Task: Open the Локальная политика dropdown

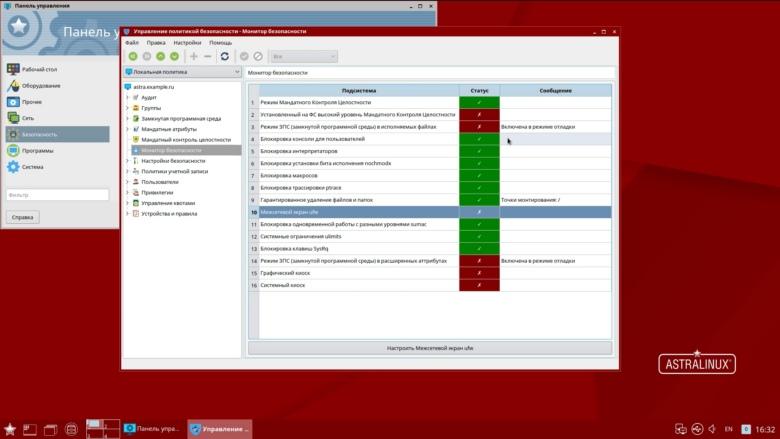Action: (x=183, y=72)
